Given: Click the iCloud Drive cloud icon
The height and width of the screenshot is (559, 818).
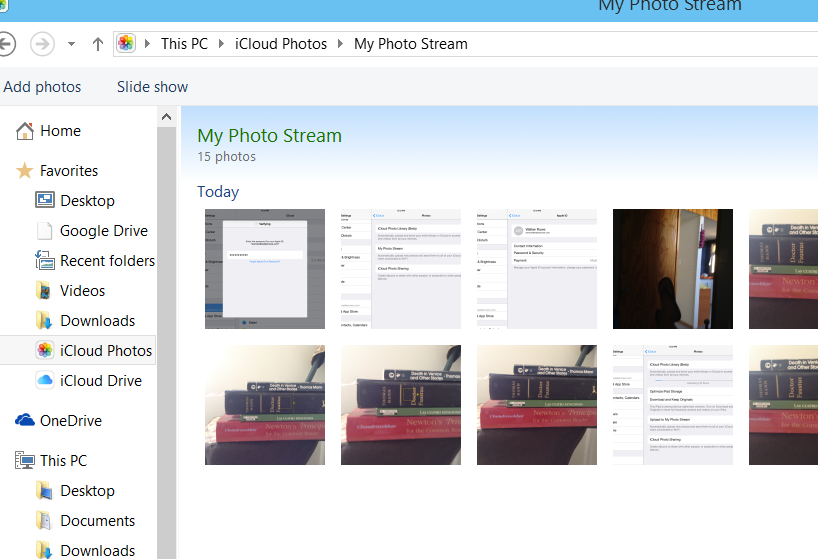Looking at the screenshot, I should click(45, 380).
